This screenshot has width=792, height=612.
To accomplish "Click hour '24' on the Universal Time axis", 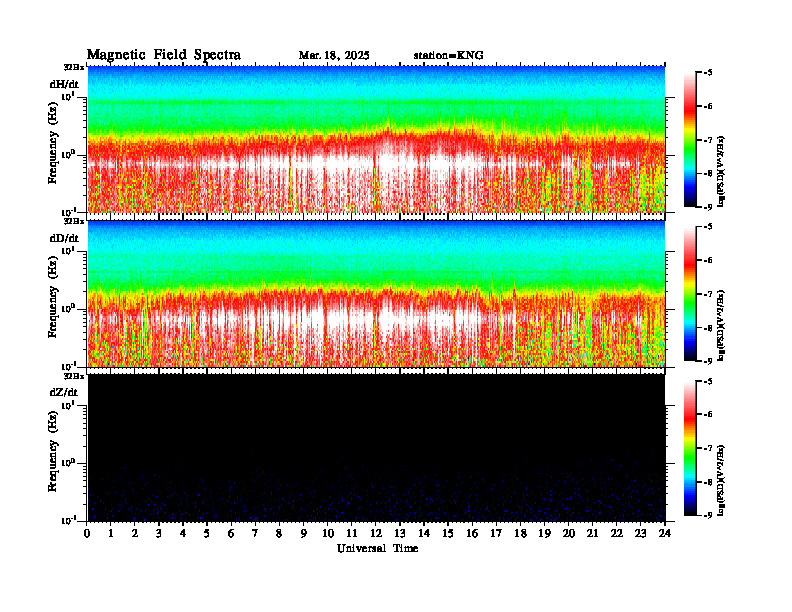I will (665, 533).
